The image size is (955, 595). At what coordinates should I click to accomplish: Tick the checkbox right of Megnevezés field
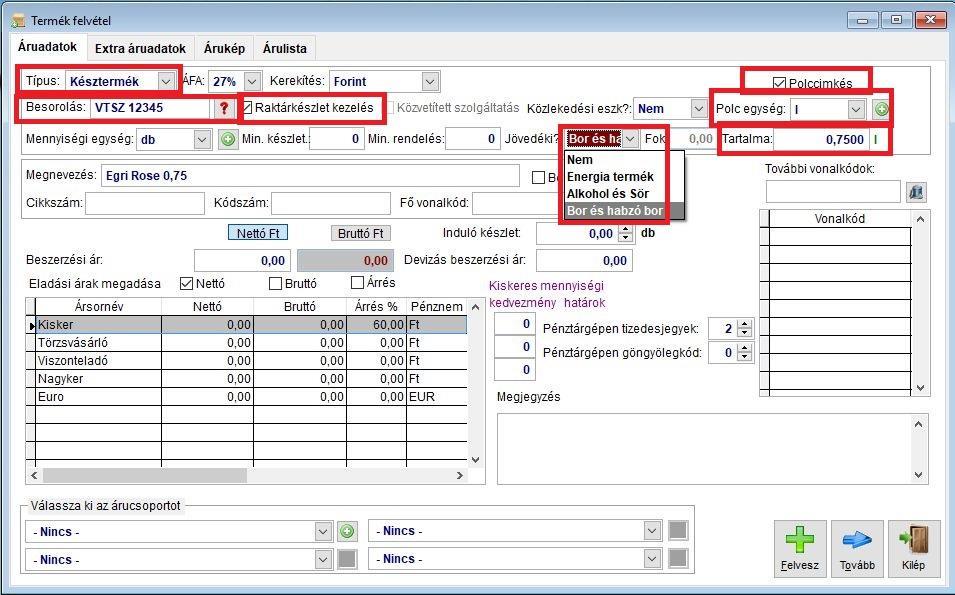[538, 177]
